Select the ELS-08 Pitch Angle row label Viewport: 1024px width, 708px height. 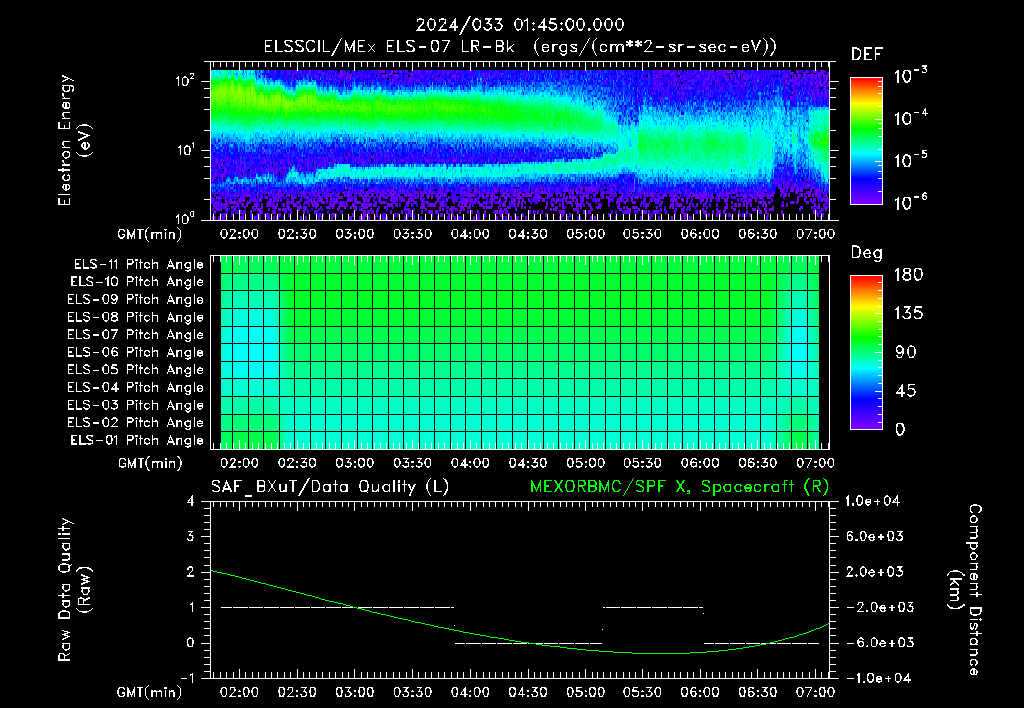point(135,317)
